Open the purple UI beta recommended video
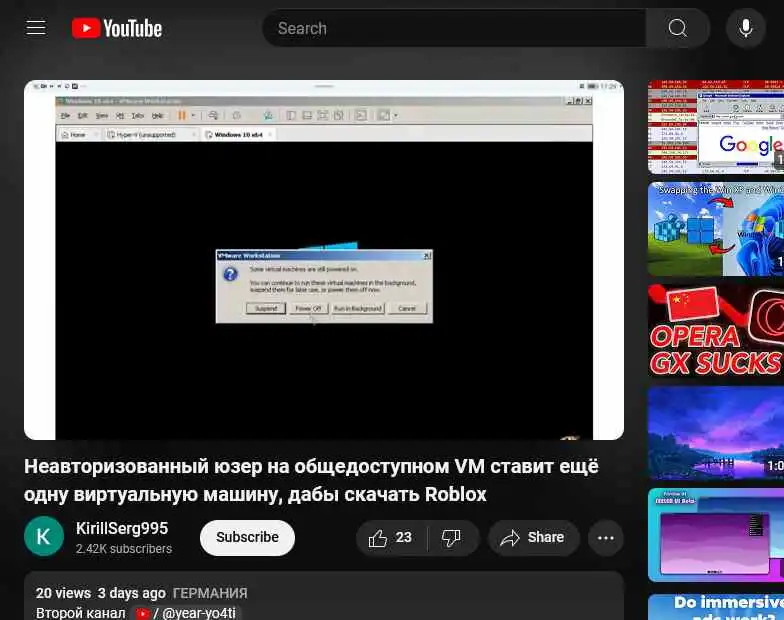Screen dimensions: 784x620 click(x=716, y=535)
